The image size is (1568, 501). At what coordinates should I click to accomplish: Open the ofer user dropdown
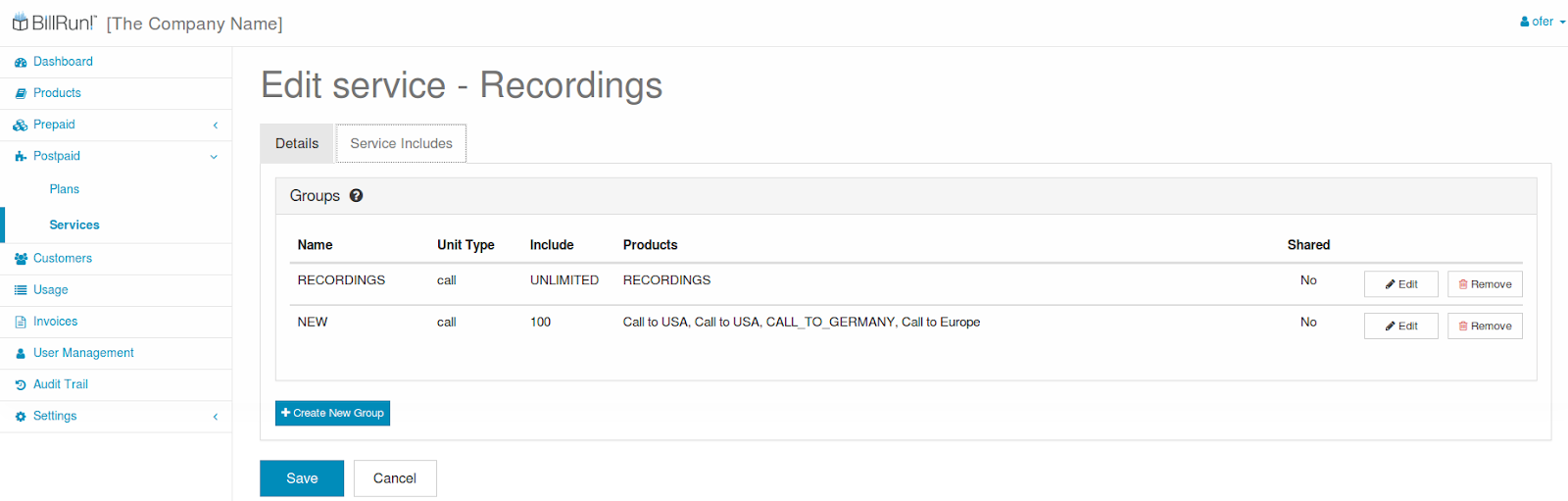coord(1543,22)
